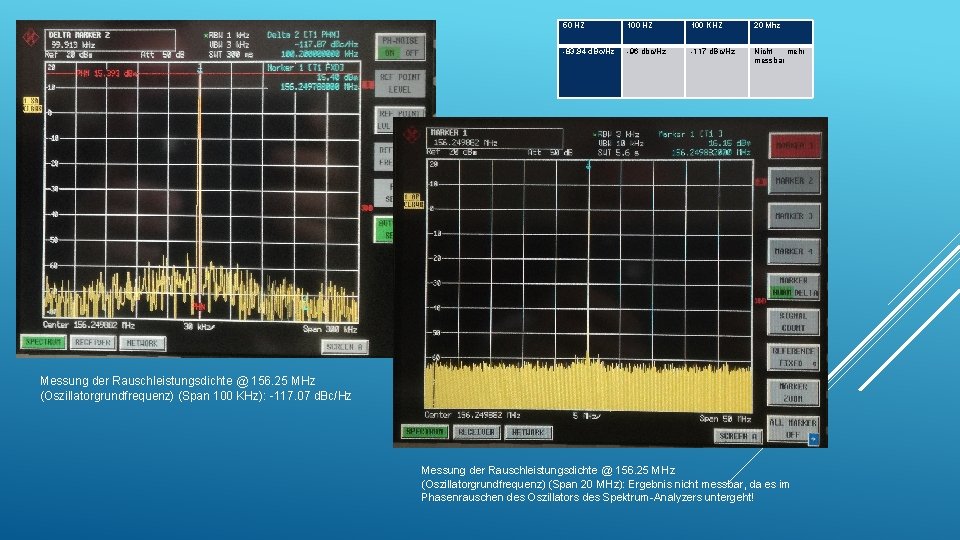Screen dimensions: 960x540
Task: Click the small blue arrow icon beside ALL MARKER OFF
Action: click(x=813, y=439)
